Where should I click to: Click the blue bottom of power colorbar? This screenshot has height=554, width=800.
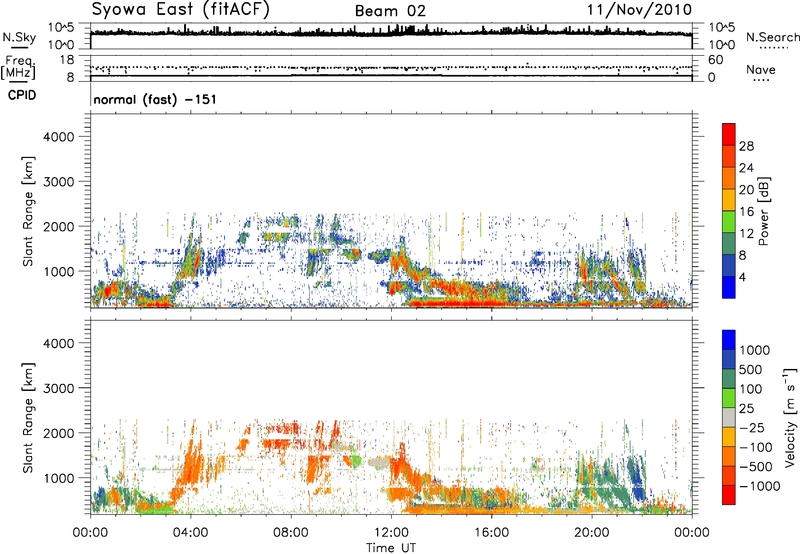coord(729,287)
